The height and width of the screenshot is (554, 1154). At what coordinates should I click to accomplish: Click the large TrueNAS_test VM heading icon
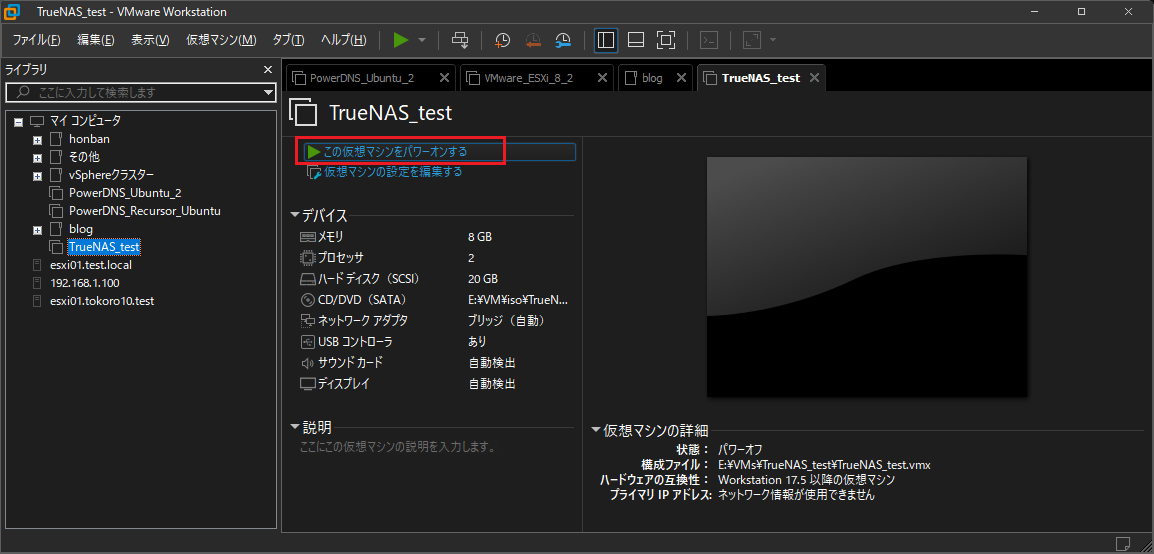coord(304,113)
